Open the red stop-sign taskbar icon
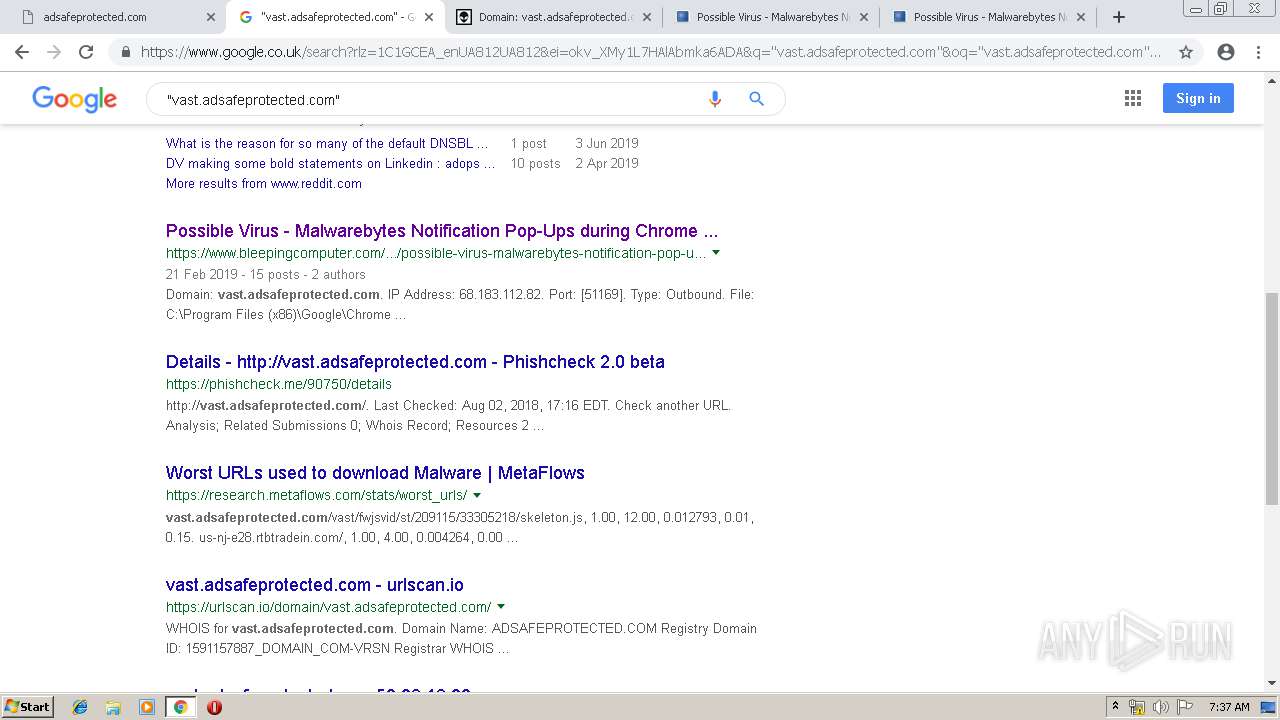The image size is (1280, 720). click(x=214, y=707)
